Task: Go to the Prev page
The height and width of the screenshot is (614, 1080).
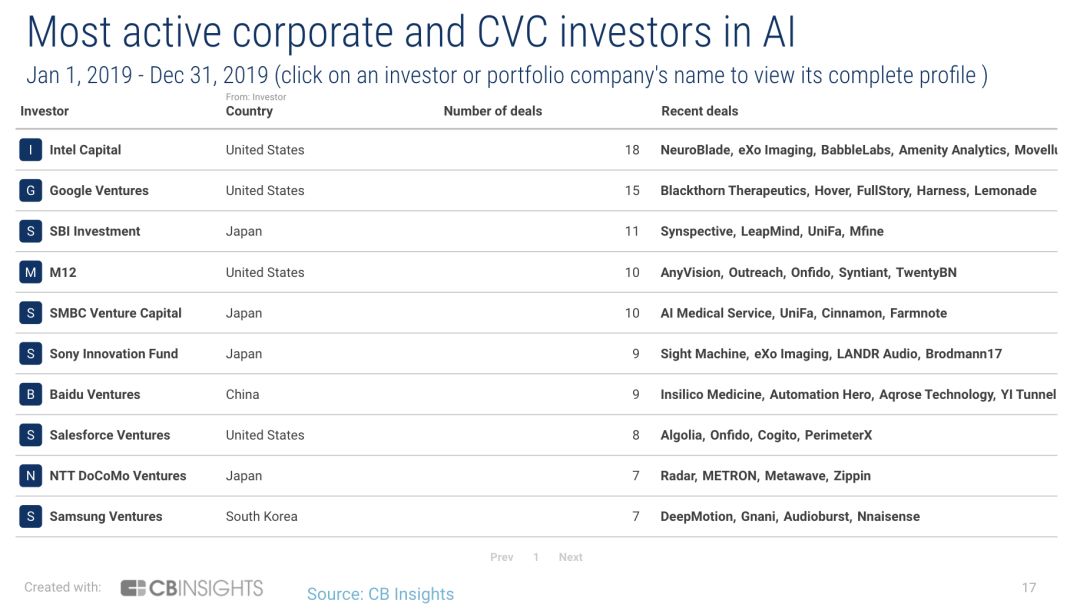Action: (501, 557)
